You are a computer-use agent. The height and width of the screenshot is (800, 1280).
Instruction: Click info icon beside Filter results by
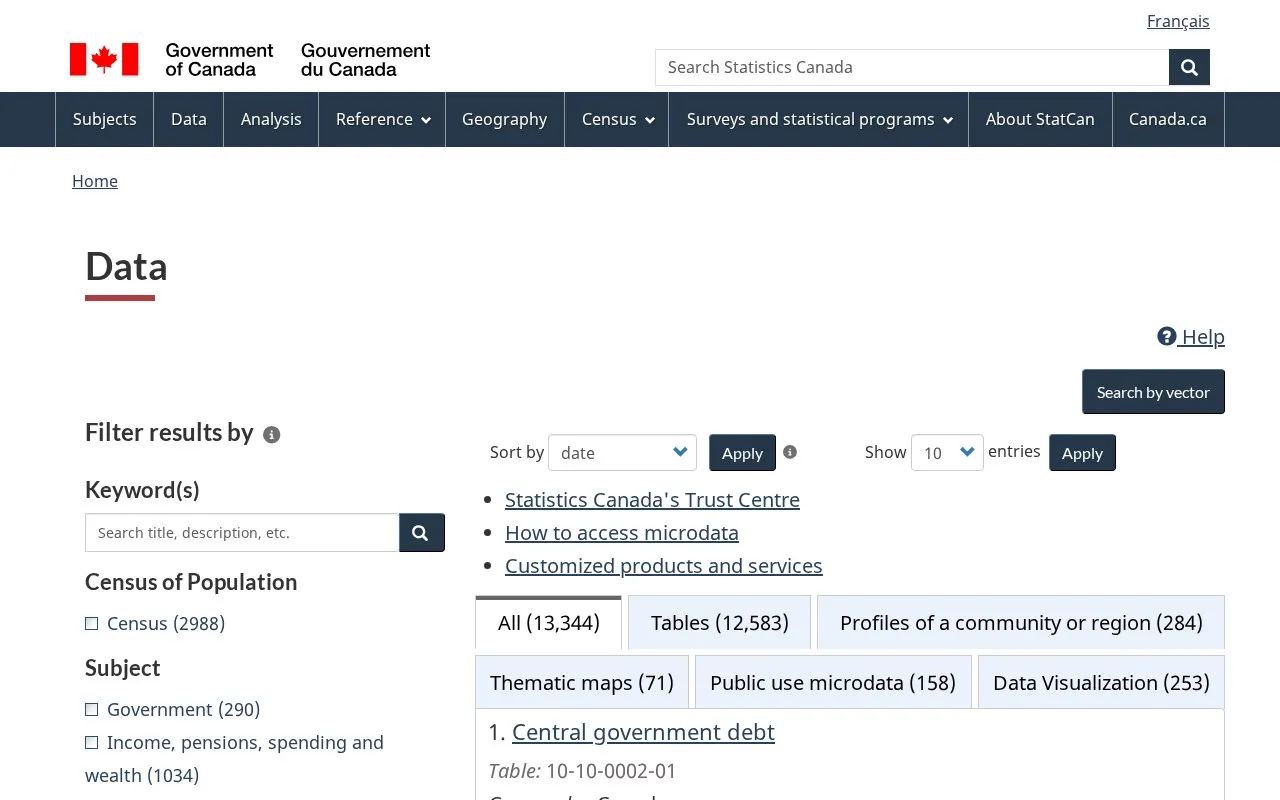(x=271, y=434)
